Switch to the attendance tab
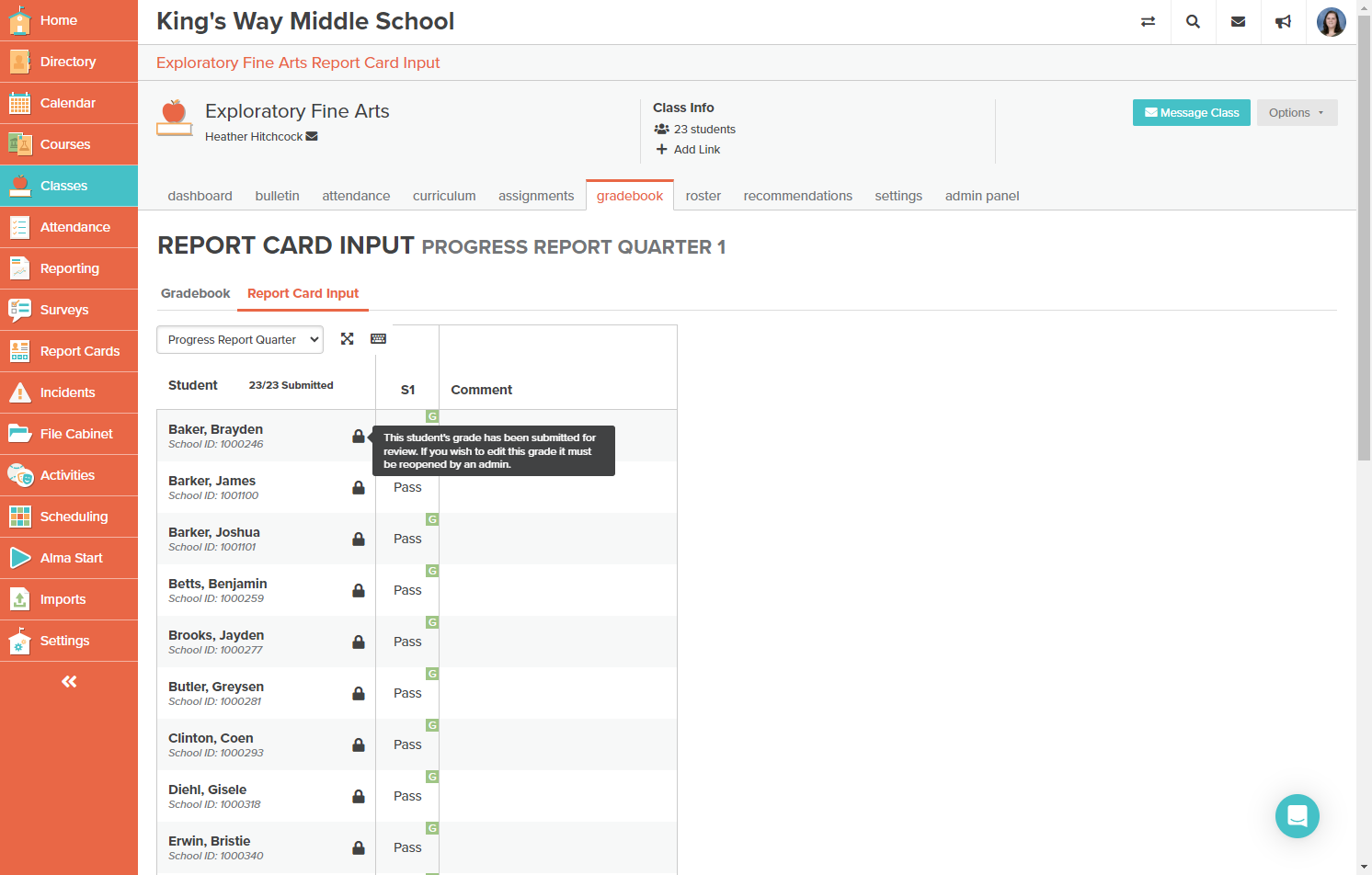1372x875 pixels. 356,196
